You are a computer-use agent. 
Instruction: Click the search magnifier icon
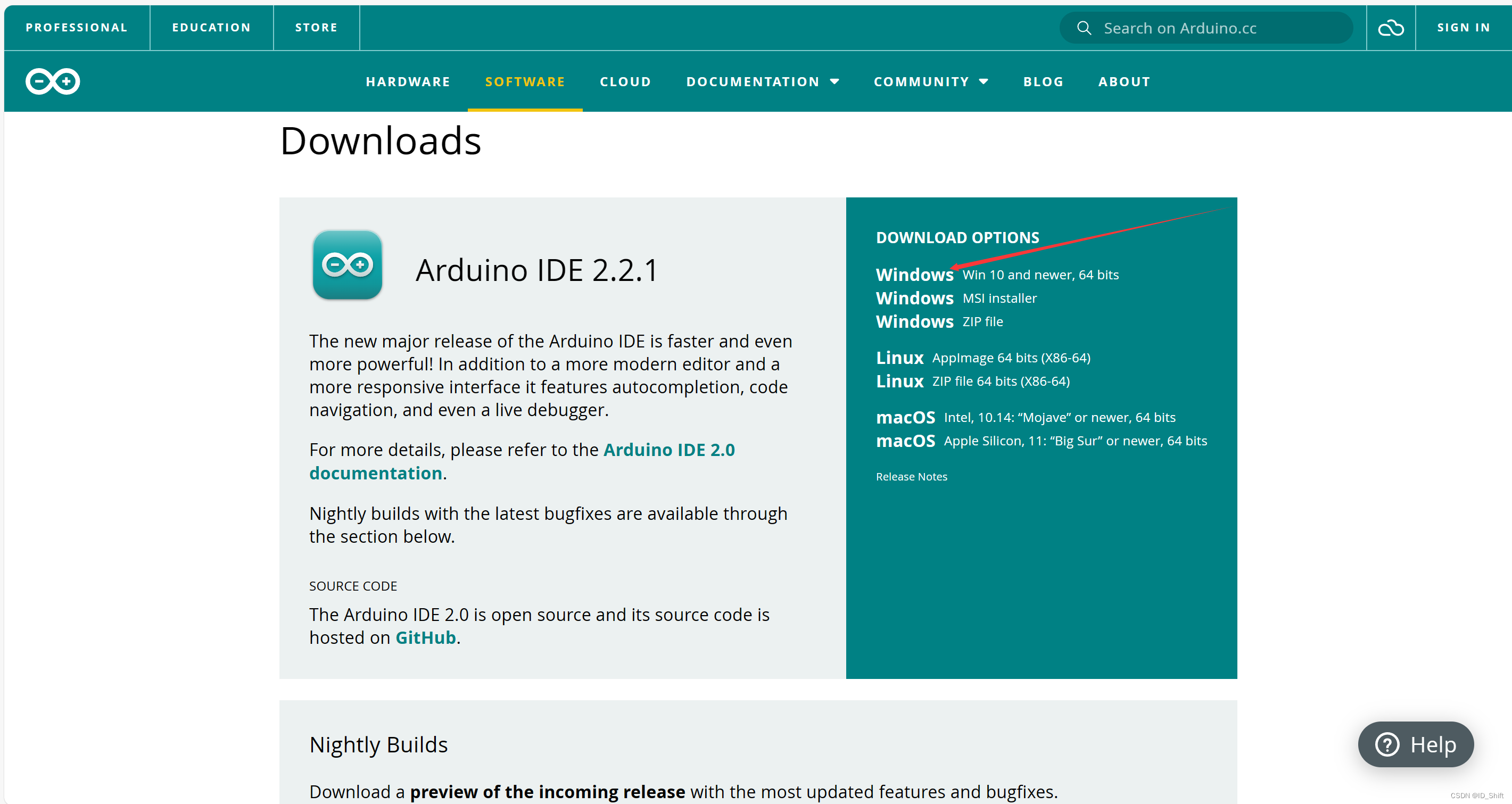click(1084, 28)
